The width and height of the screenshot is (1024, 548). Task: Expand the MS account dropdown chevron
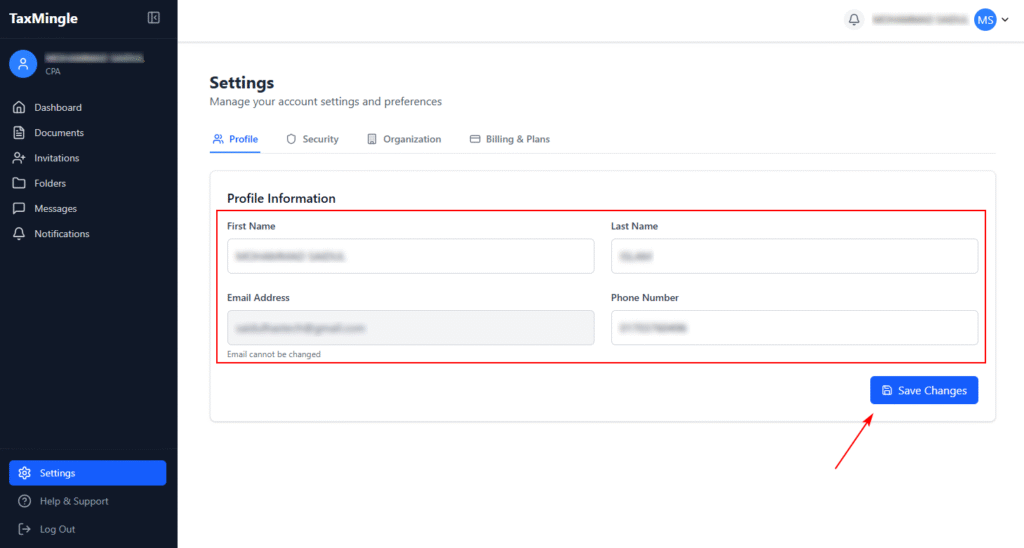click(x=1005, y=20)
